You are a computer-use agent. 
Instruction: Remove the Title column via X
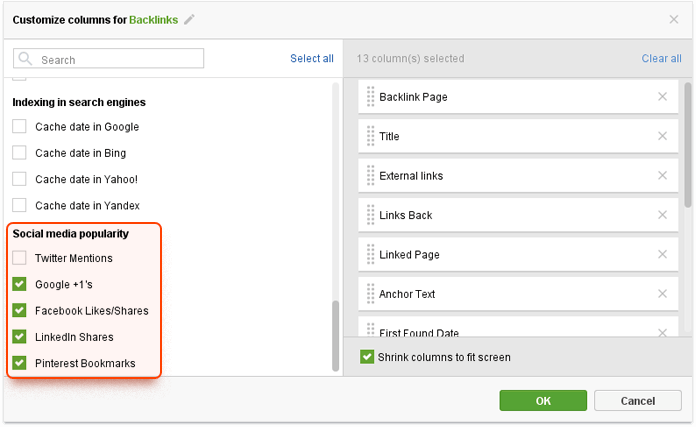click(x=662, y=136)
